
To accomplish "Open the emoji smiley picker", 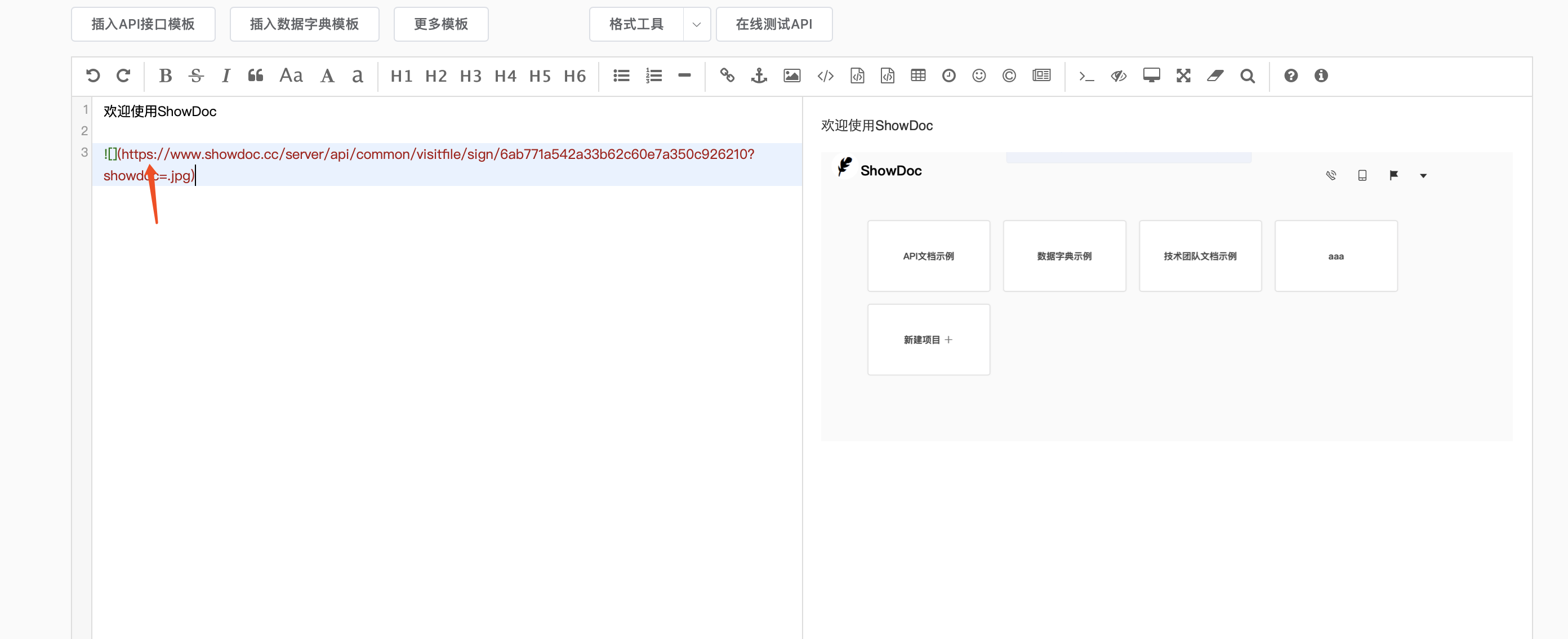I will point(979,76).
